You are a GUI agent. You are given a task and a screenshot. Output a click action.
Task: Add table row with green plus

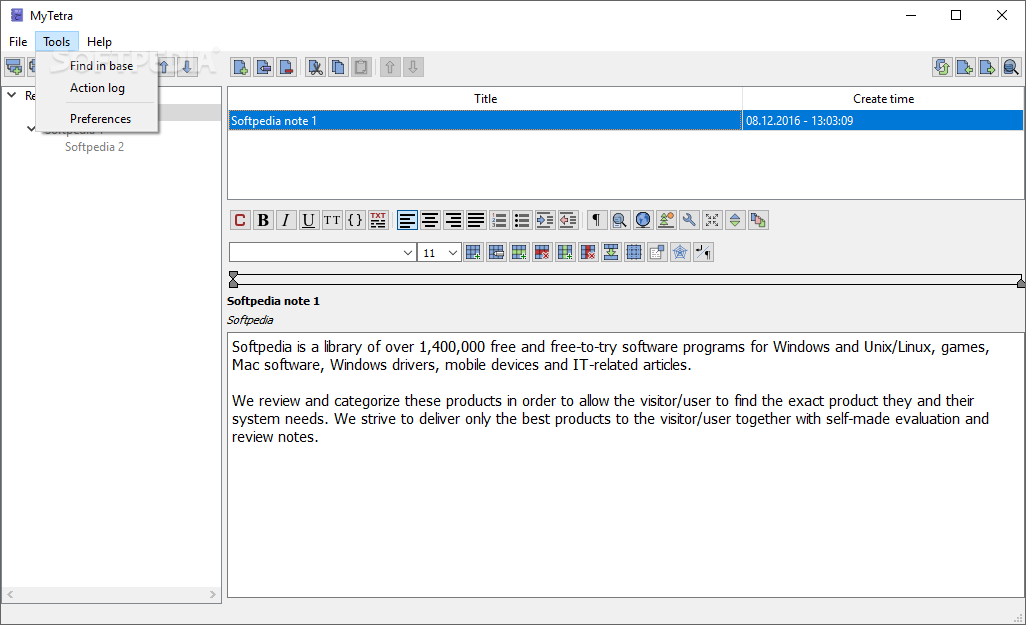(x=519, y=252)
